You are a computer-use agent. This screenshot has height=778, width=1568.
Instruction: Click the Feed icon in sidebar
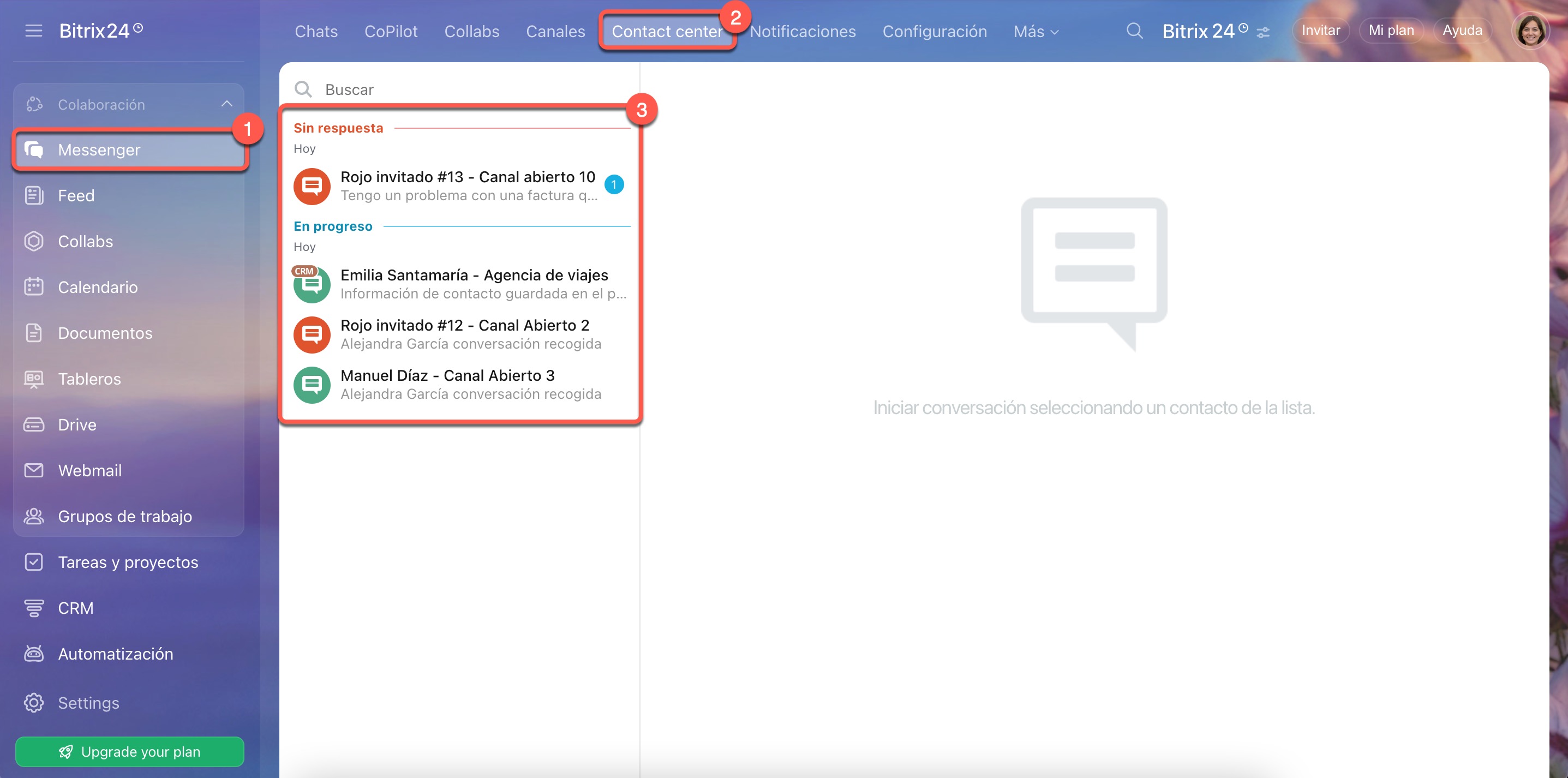pyautogui.click(x=34, y=195)
